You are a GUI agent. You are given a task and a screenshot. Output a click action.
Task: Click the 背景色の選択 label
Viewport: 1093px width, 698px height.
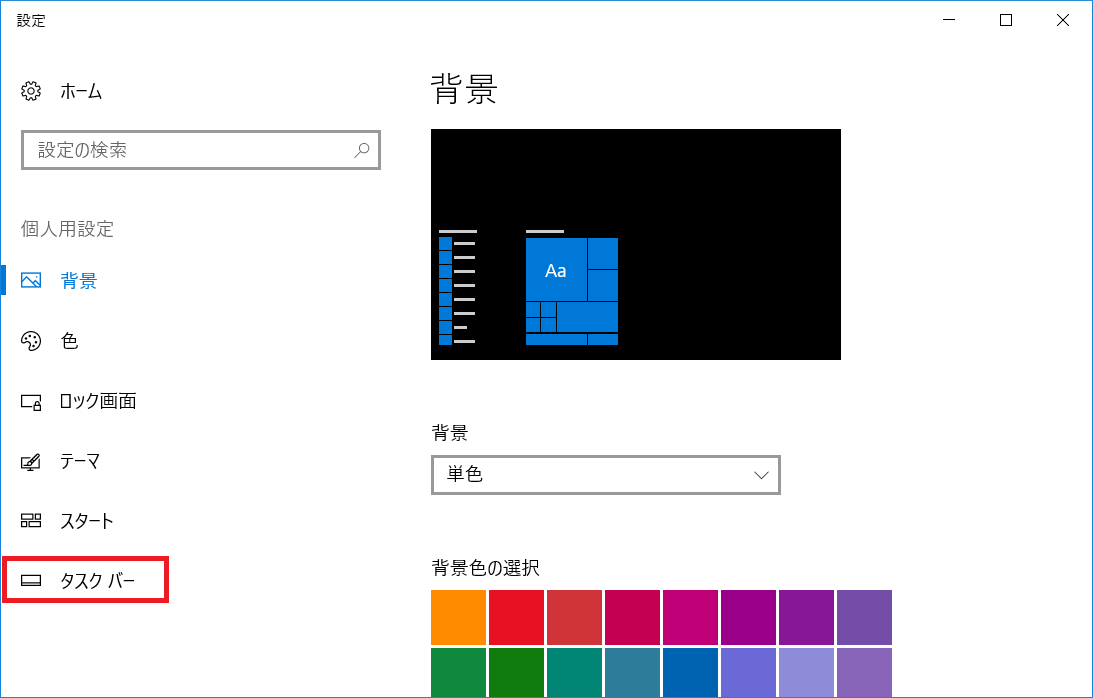click(x=485, y=568)
